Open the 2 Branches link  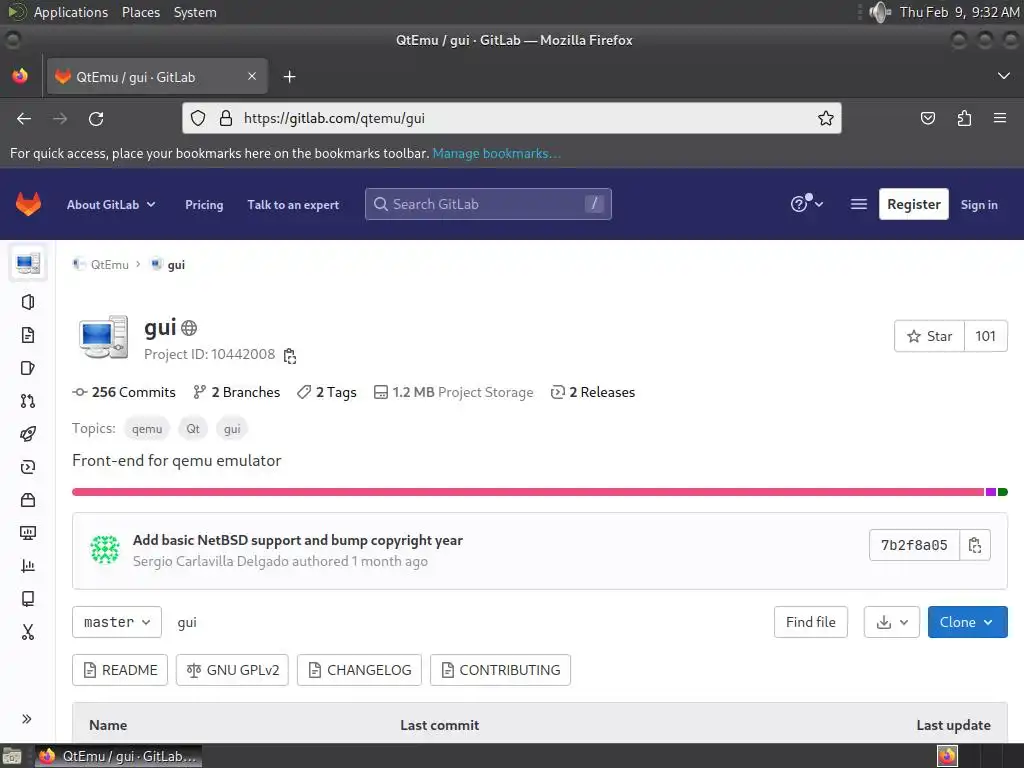236,392
